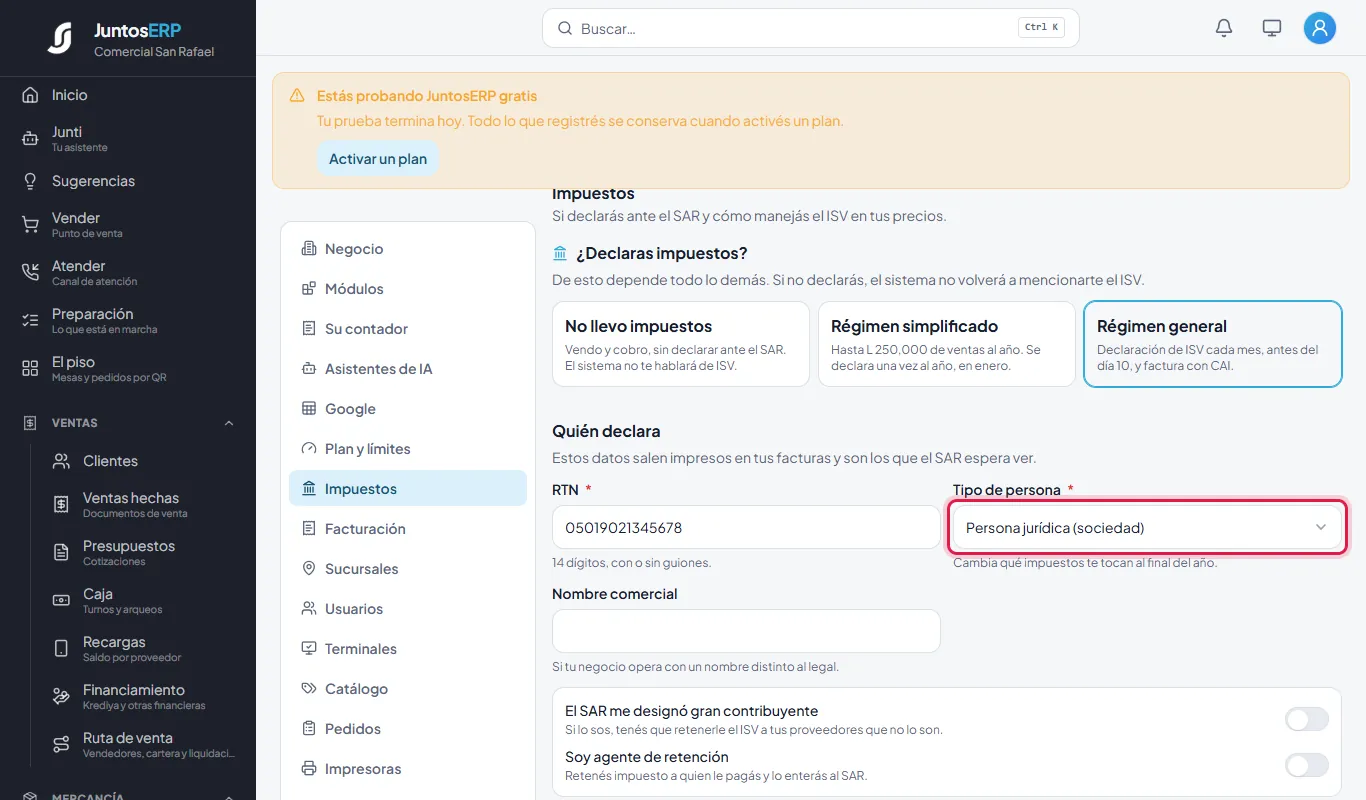Image resolution: width=1366 pixels, height=800 pixels.
Task: Open the Impresoras settings section
Action: 408,769
